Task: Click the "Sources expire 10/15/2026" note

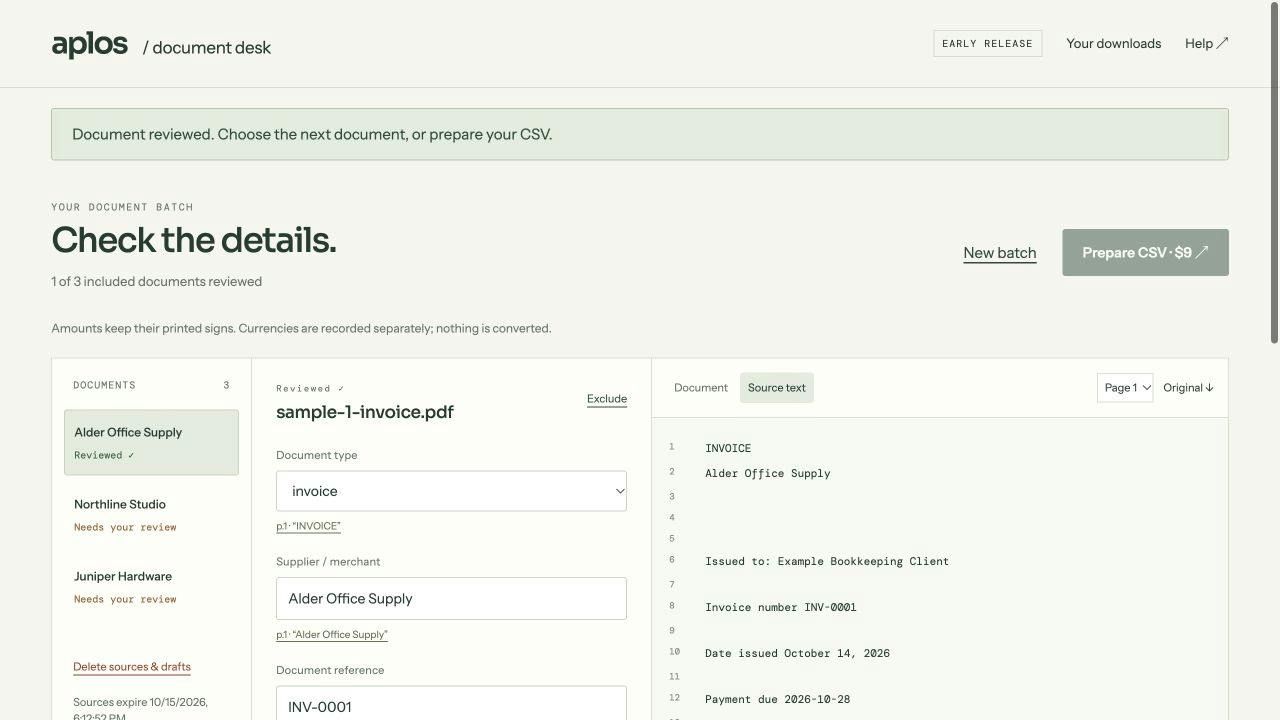Action: [141, 710]
